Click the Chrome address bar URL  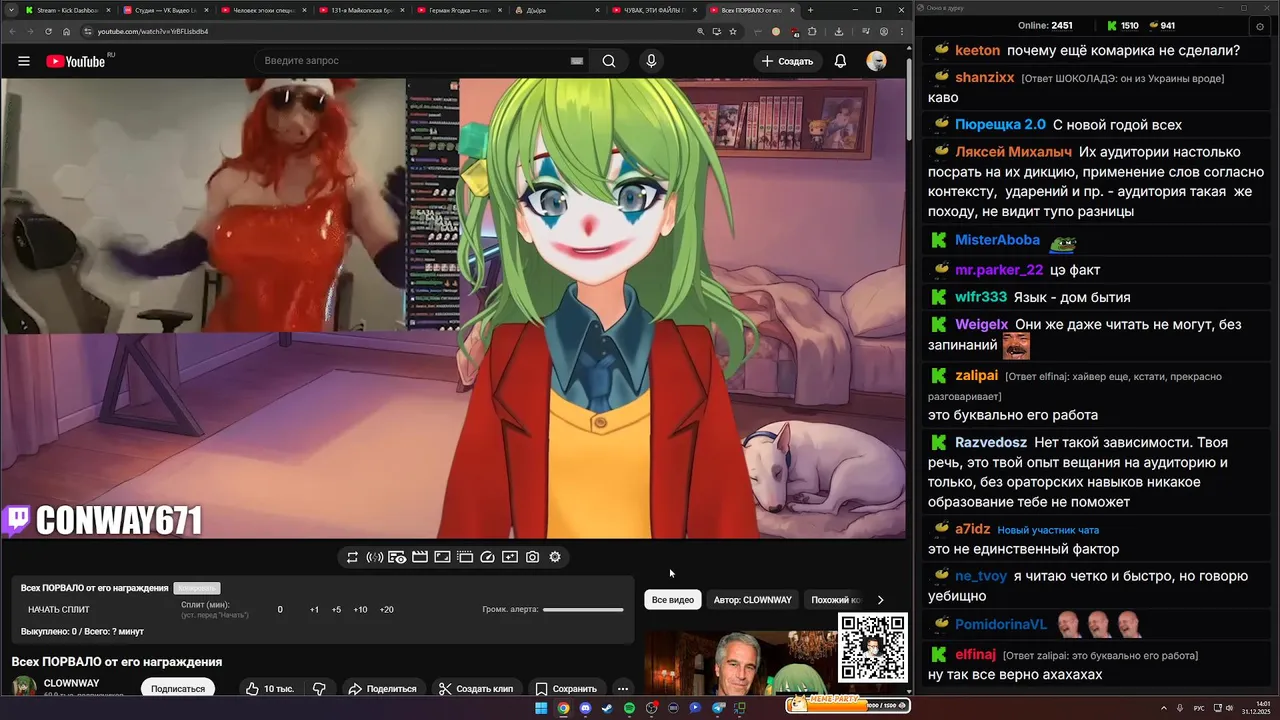coord(153,31)
